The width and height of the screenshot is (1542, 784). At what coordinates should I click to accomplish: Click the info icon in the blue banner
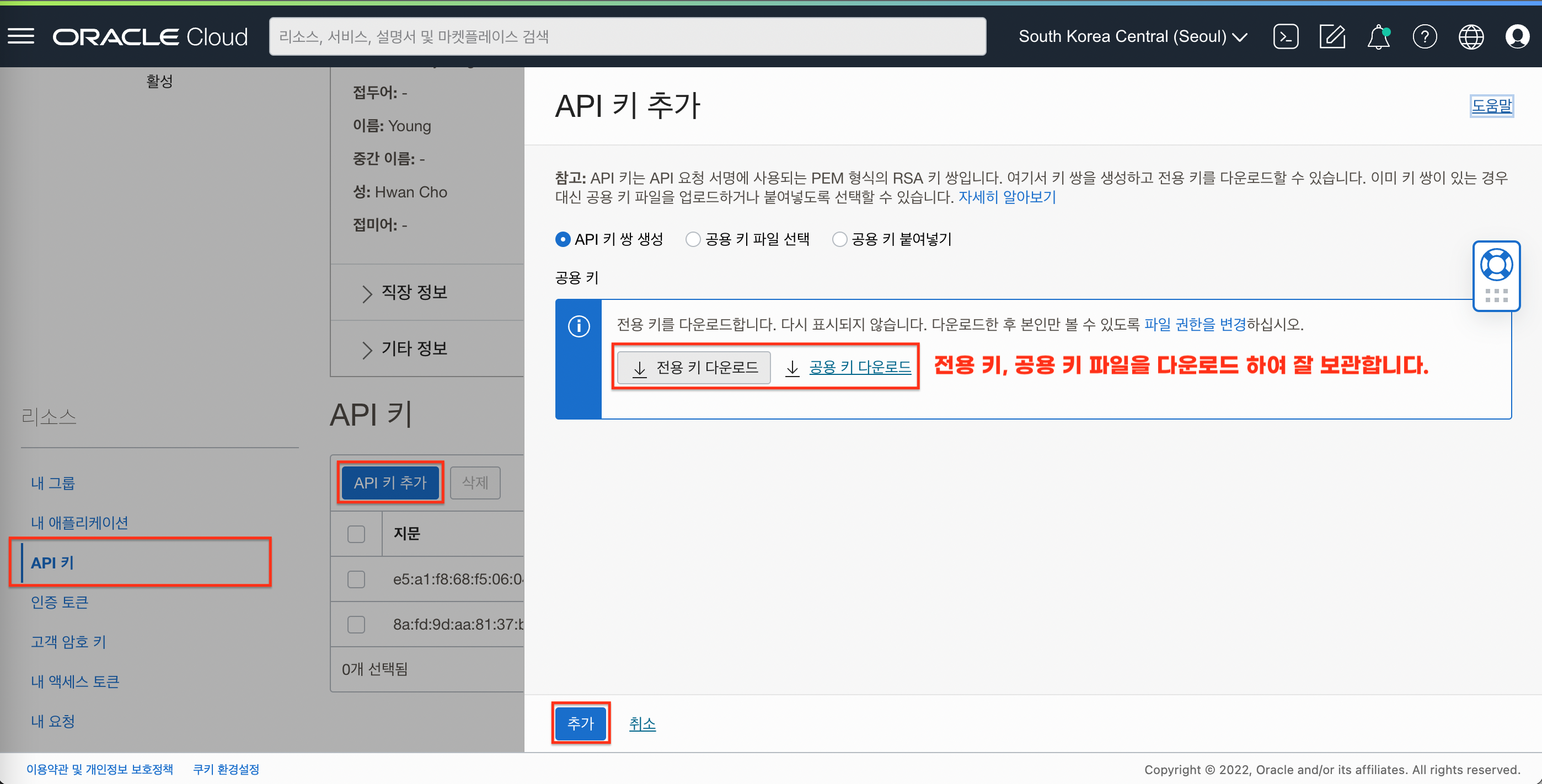pyautogui.click(x=578, y=326)
